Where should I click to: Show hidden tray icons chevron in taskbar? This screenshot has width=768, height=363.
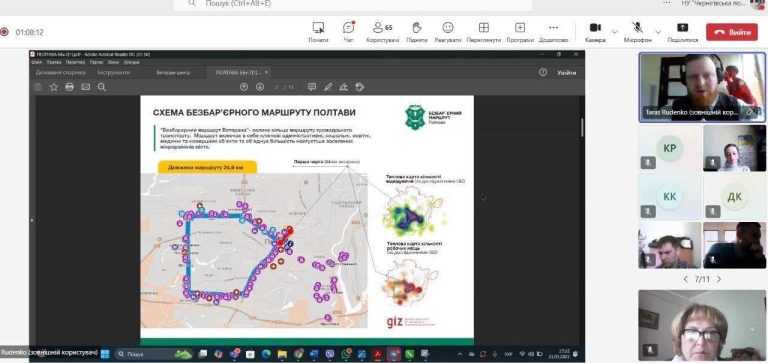[x=459, y=354]
